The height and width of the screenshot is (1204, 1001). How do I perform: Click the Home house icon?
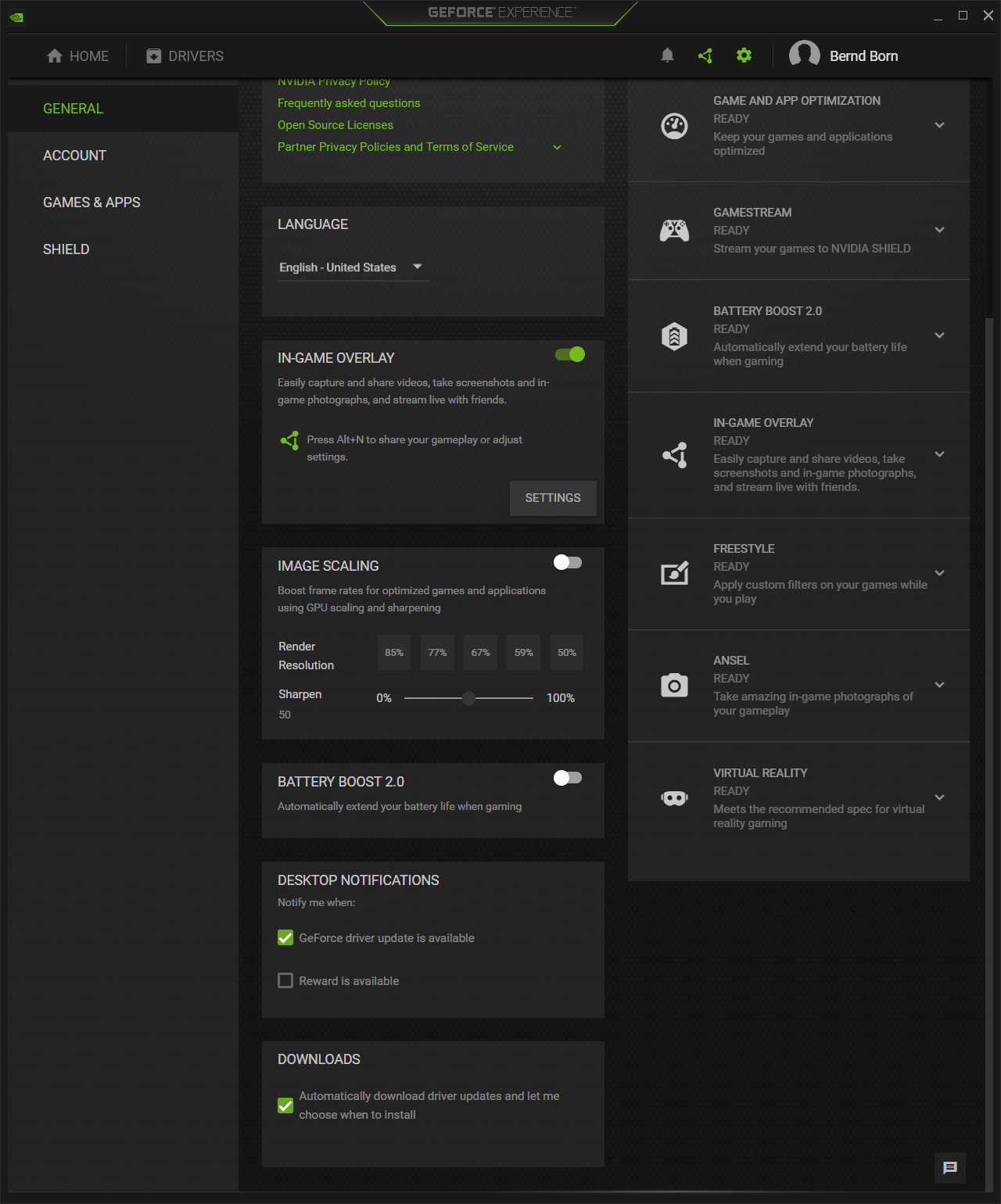point(54,56)
